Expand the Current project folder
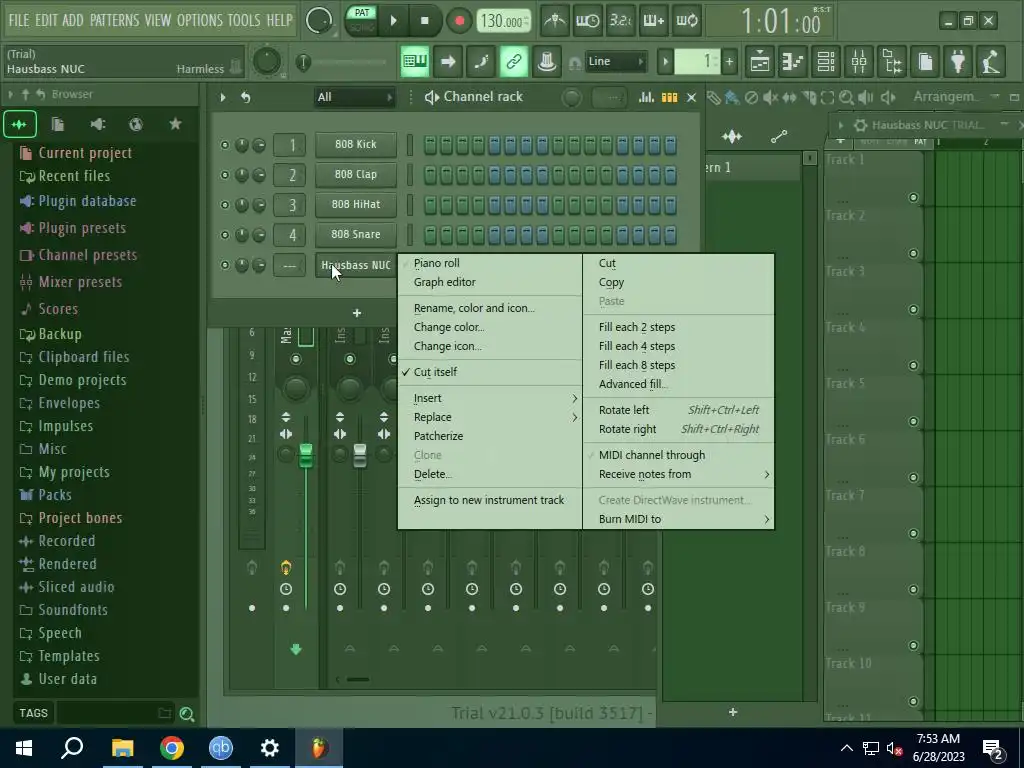The image size is (1024, 768). (85, 153)
